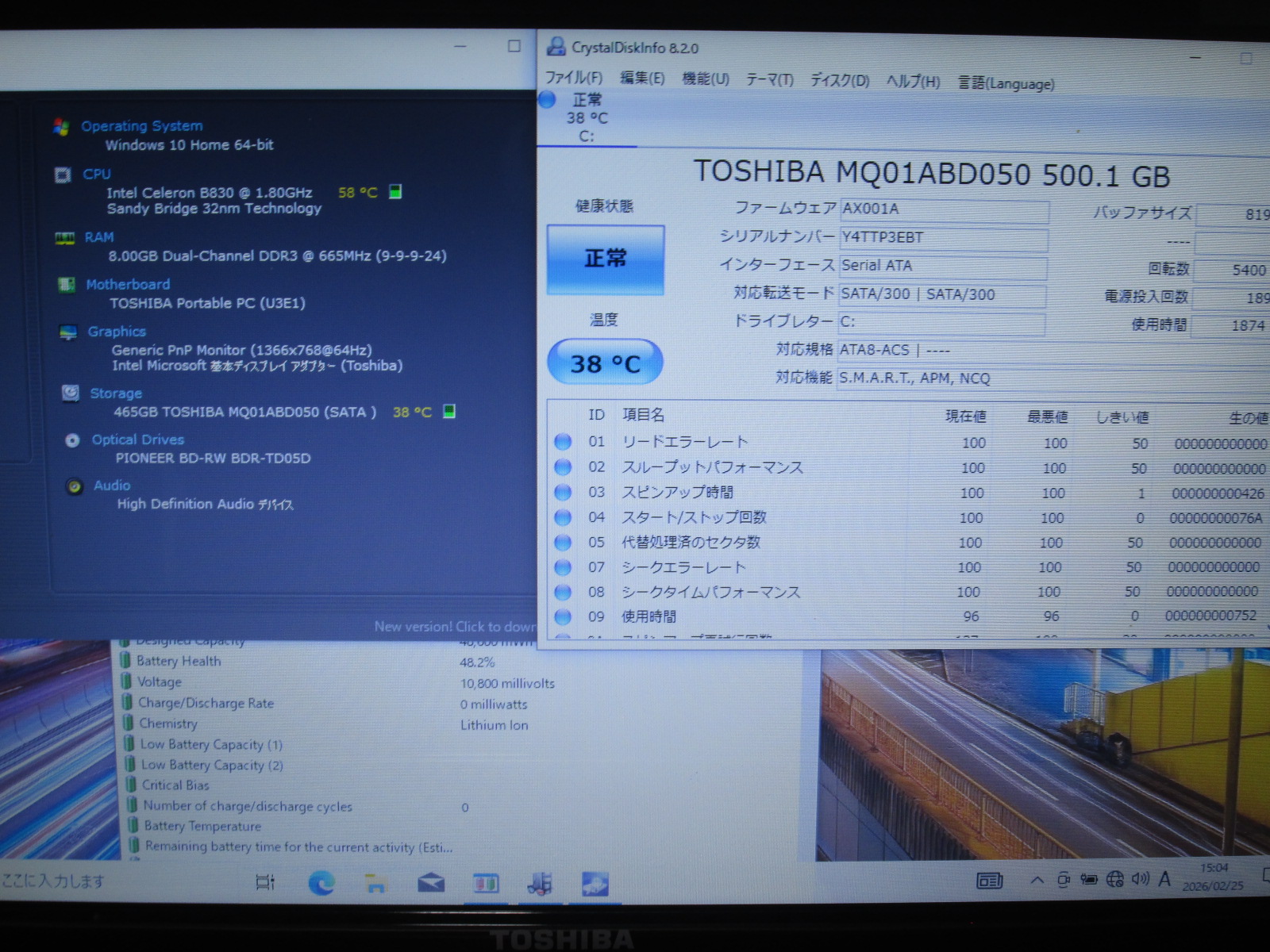Click the CPU section icon in Speccy
Image resolution: width=1270 pixels, height=952 pixels.
(x=63, y=175)
